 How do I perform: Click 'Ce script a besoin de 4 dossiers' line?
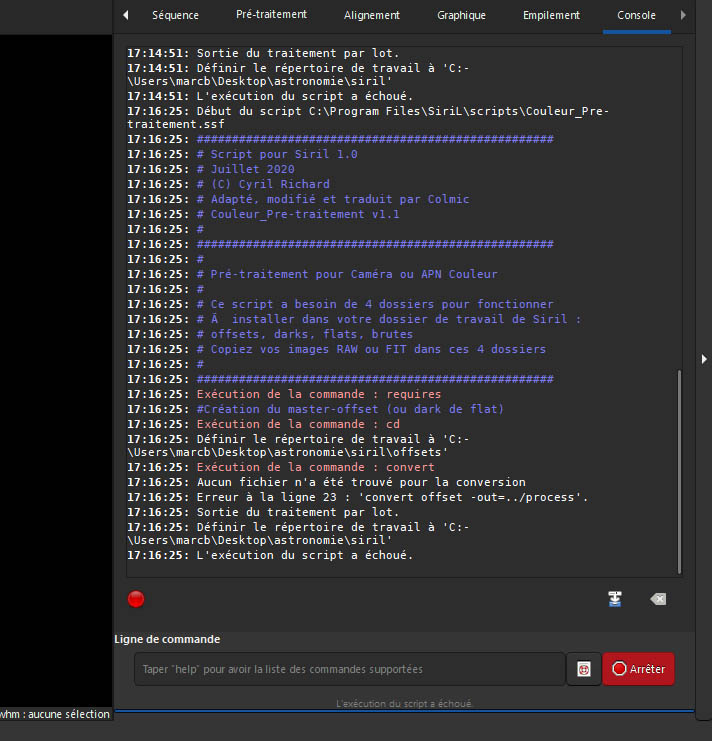340,304
